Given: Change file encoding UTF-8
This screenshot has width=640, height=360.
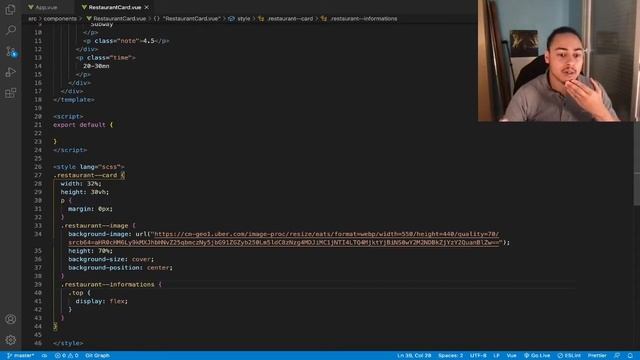Looking at the screenshot, I should pyautogui.click(x=478, y=356).
